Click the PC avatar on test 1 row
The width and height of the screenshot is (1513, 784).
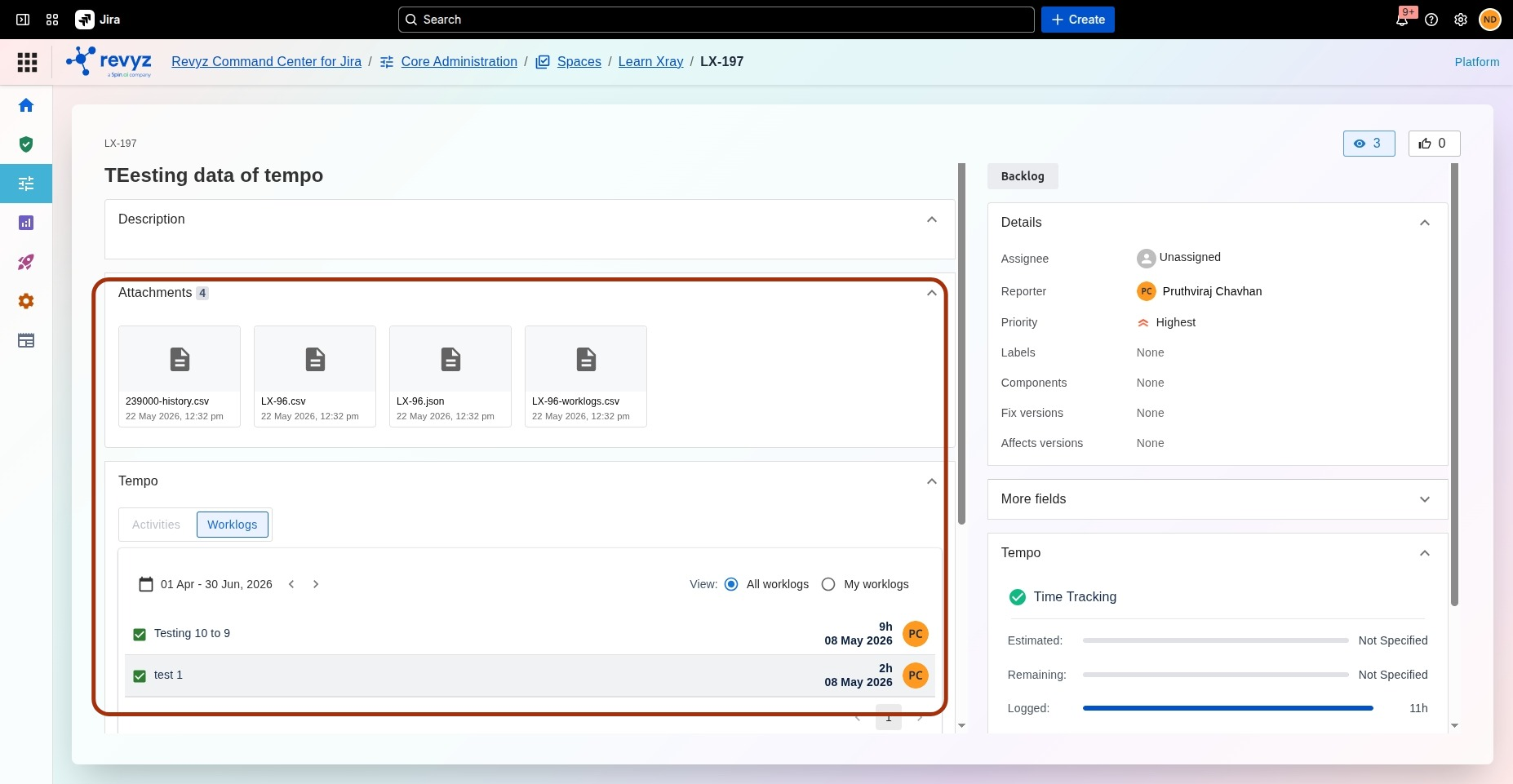(x=916, y=675)
